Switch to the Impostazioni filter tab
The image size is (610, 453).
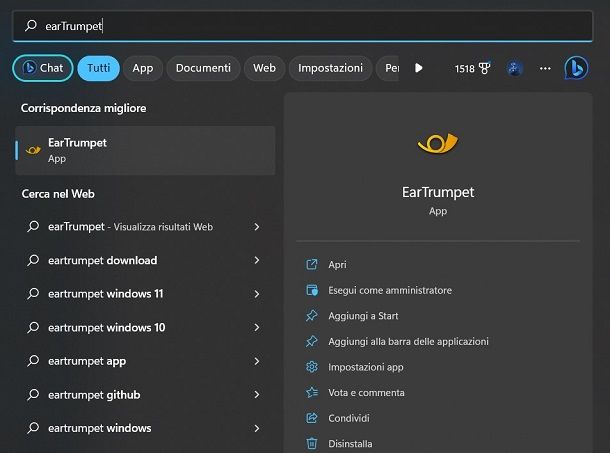[330, 68]
